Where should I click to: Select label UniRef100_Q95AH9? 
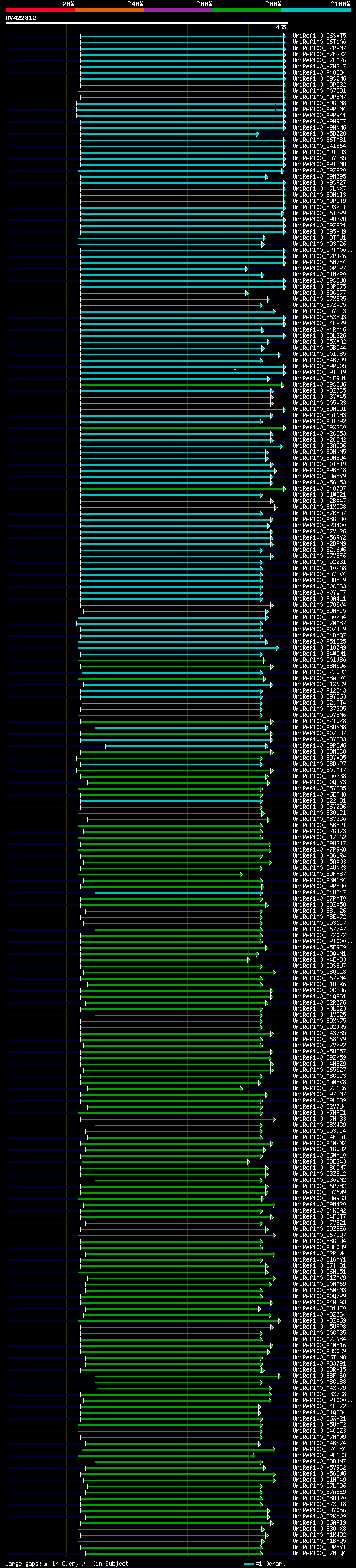(319, 232)
